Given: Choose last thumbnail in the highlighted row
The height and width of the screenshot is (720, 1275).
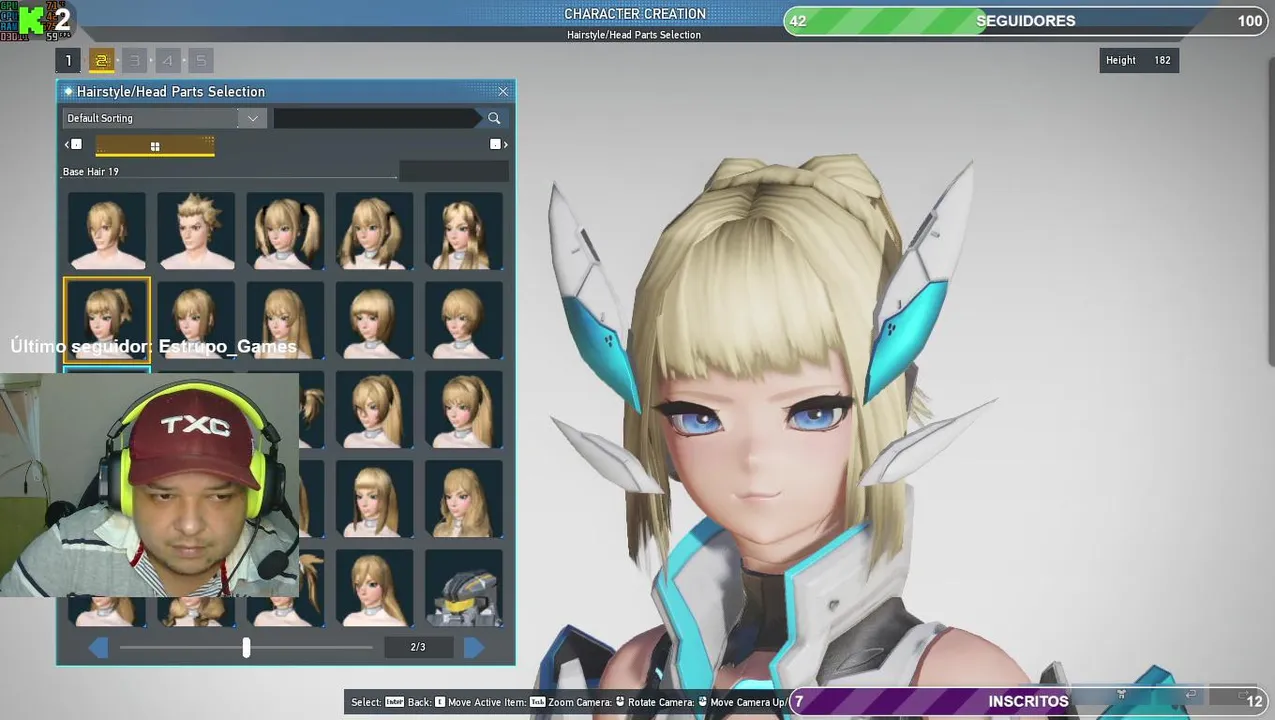Looking at the screenshot, I should 463,320.
